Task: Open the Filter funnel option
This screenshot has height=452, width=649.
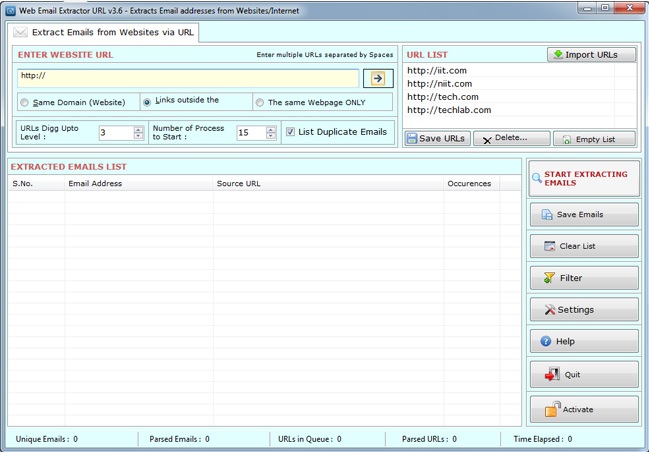Action: point(584,278)
